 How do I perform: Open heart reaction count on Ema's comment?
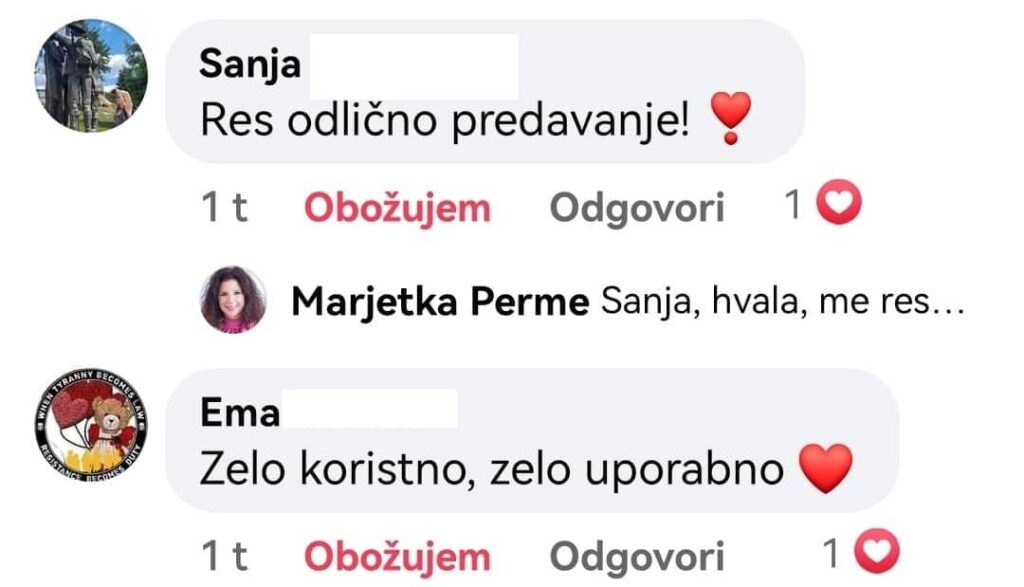[878, 553]
